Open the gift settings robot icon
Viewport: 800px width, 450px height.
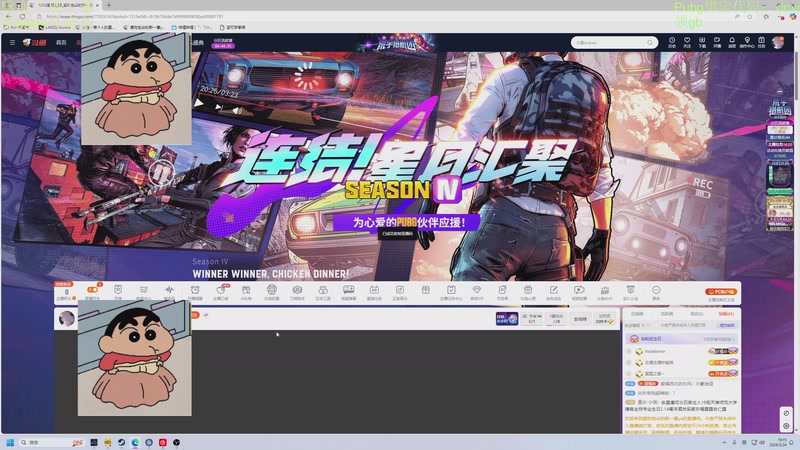point(271,292)
